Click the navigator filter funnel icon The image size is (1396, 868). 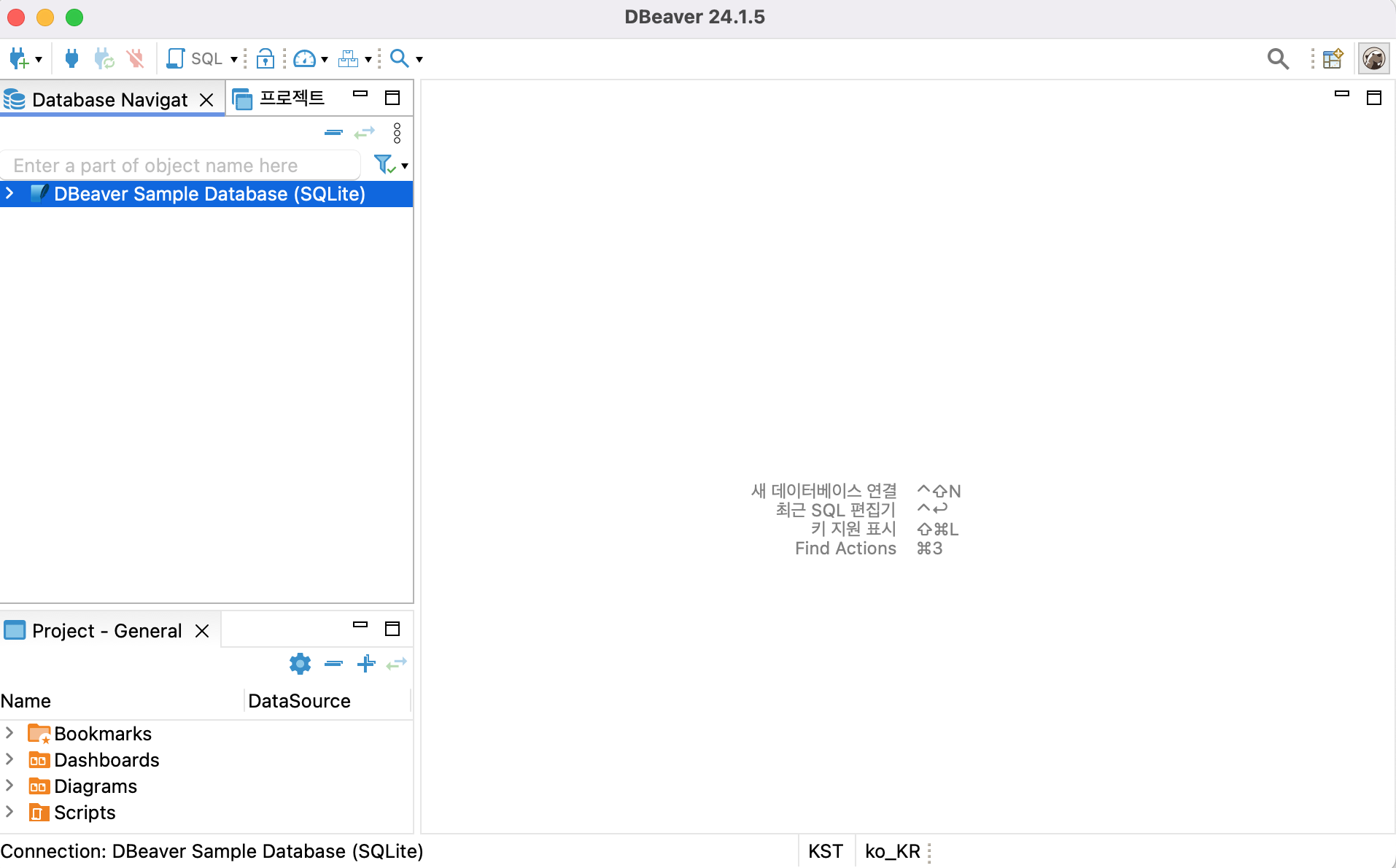384,165
